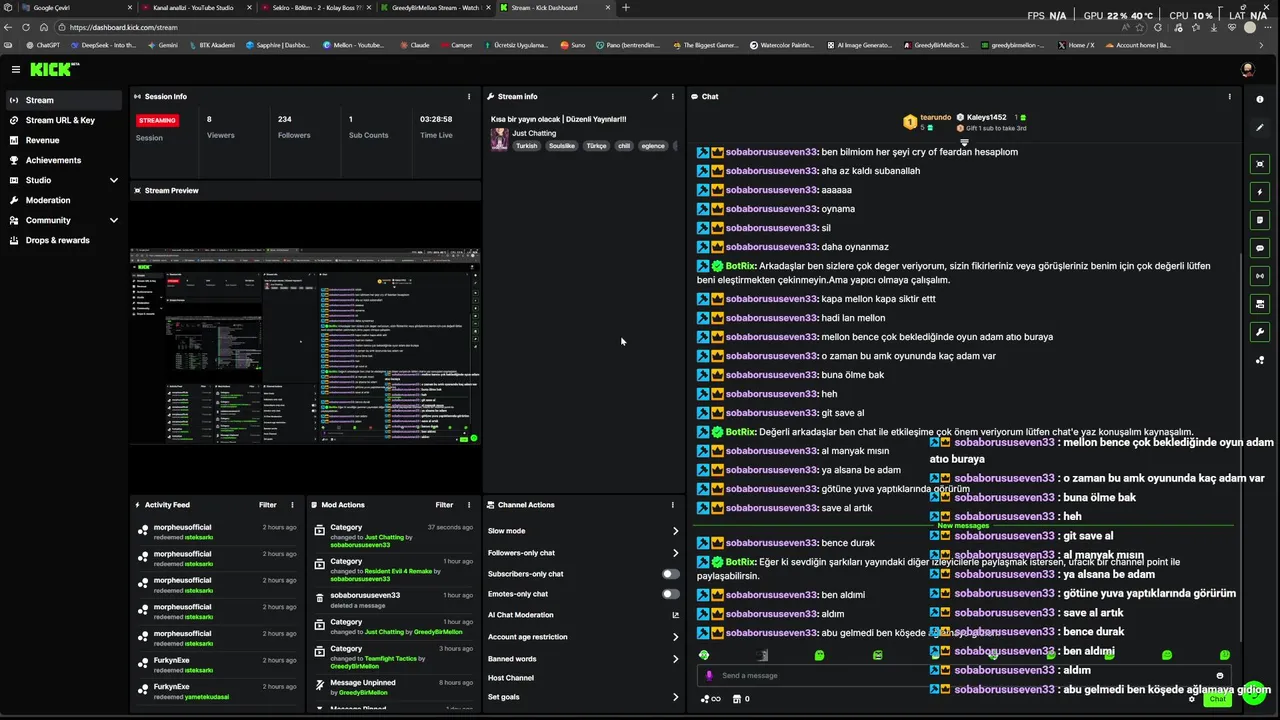Open AI Chat Moderation external link
Screen dimensions: 1280x720
(675, 615)
